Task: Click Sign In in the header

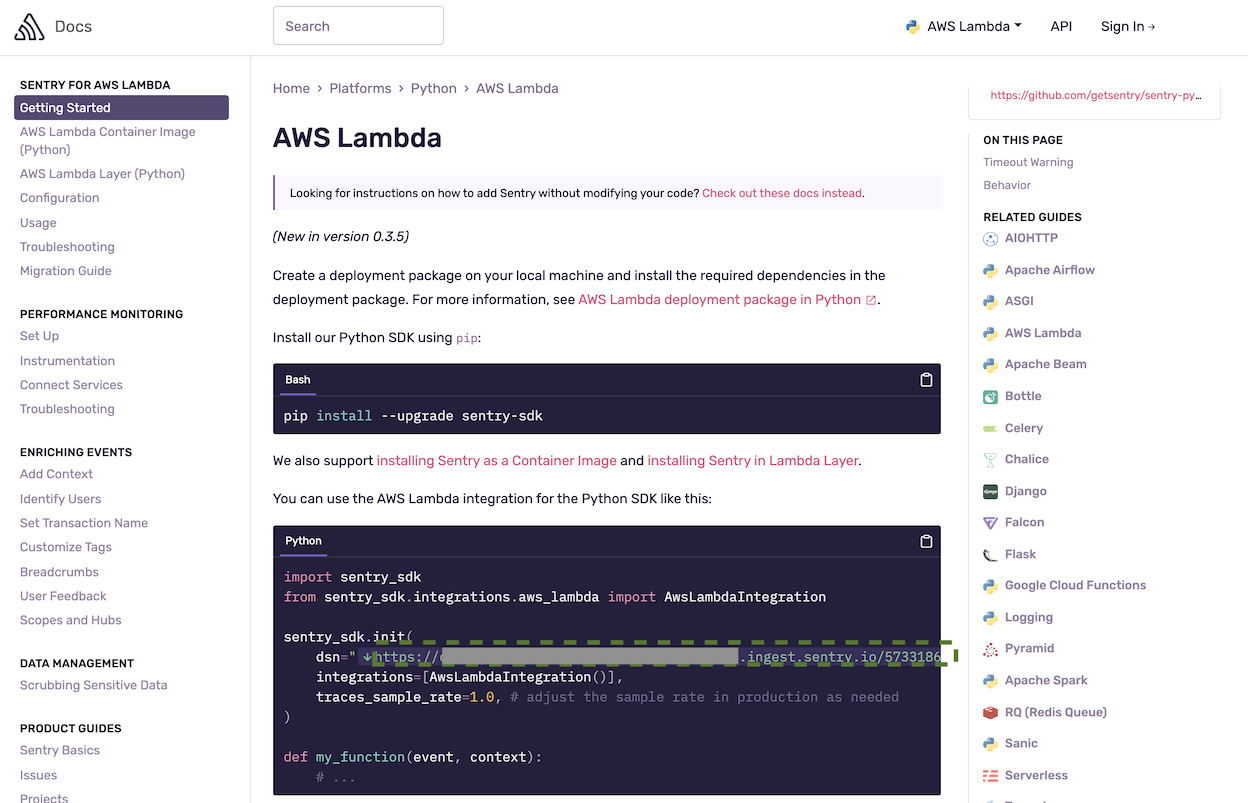Action: [1128, 27]
